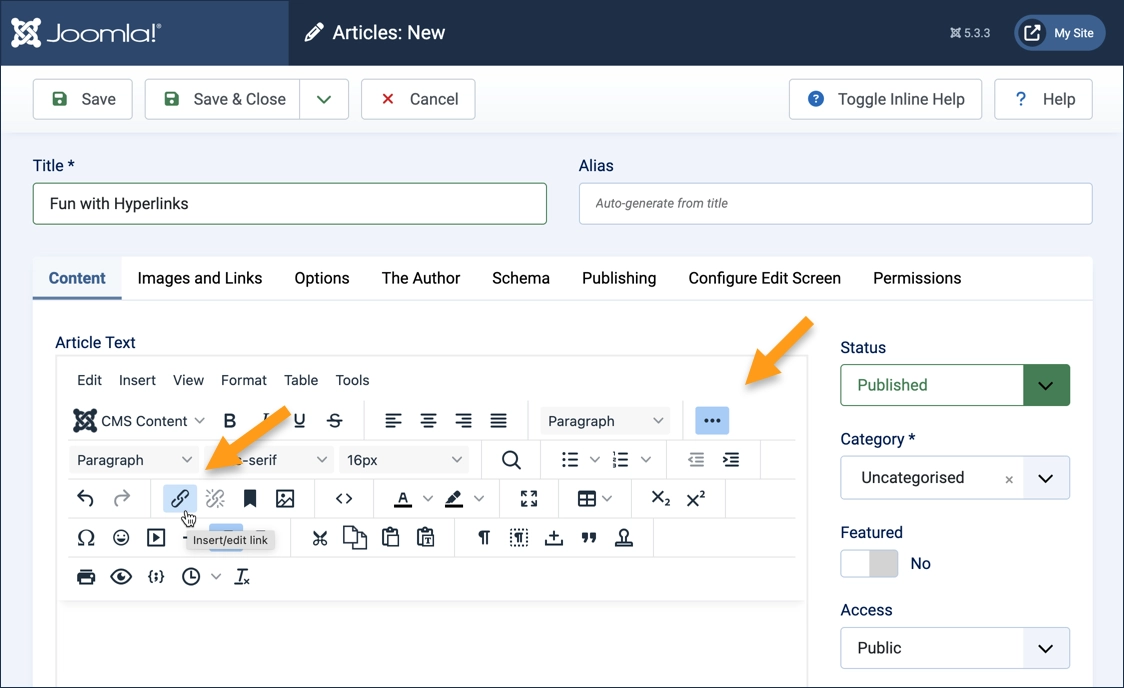
Task: Open the Source code view icon
Action: [x=344, y=498]
